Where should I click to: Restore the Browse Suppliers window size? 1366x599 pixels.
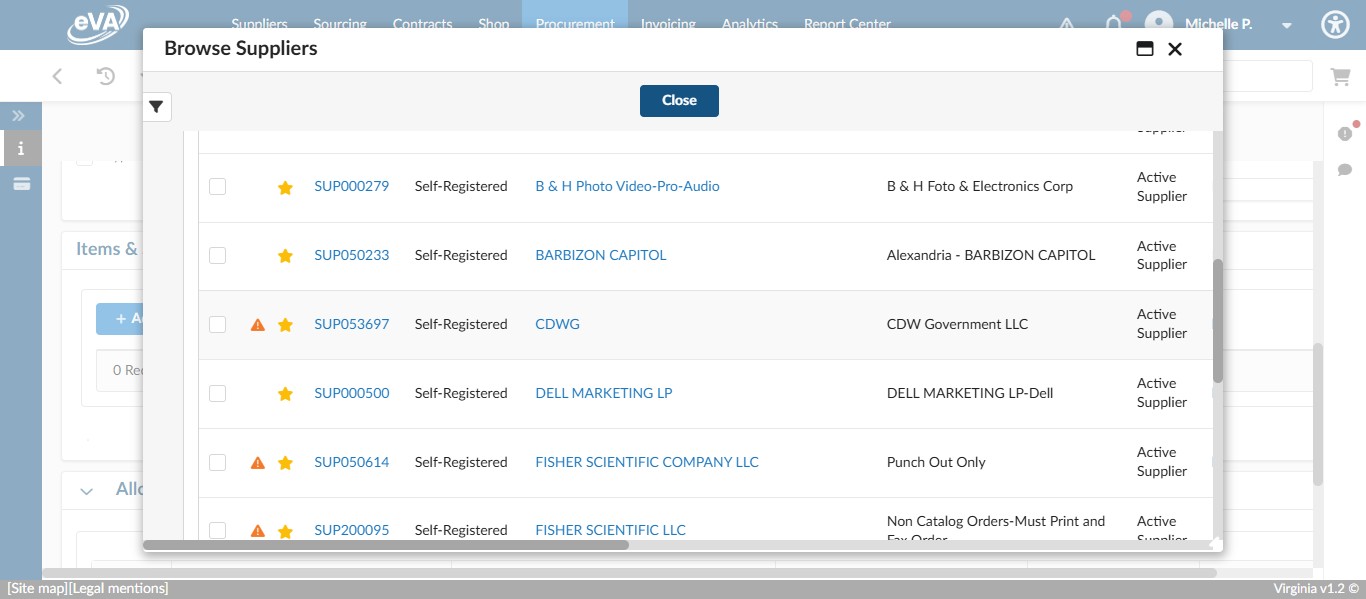pyautogui.click(x=1145, y=48)
